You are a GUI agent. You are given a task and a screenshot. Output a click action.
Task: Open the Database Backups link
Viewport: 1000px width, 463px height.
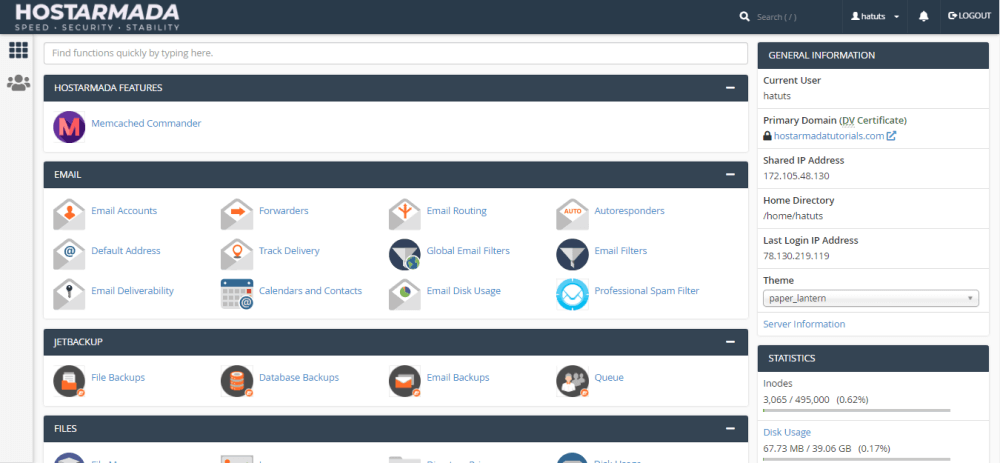(299, 377)
